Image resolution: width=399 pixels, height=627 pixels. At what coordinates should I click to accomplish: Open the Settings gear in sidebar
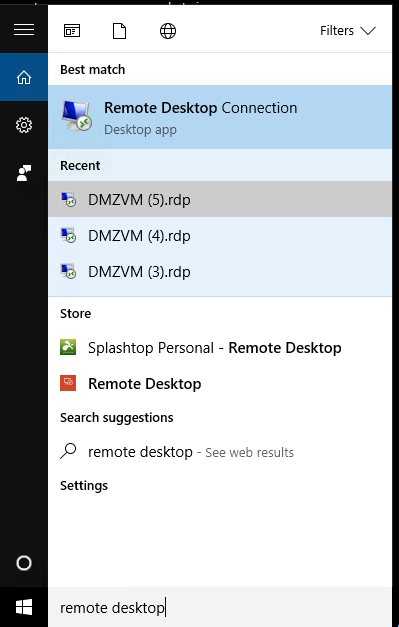tap(24, 125)
